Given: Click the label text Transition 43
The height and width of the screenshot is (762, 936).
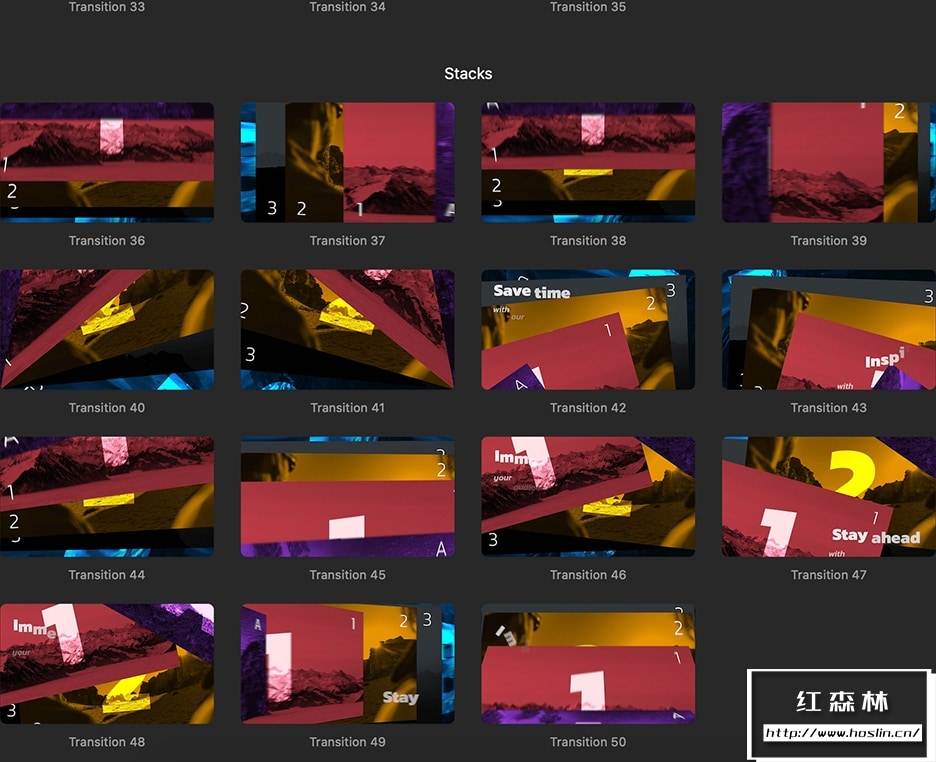Looking at the screenshot, I should click(829, 408).
